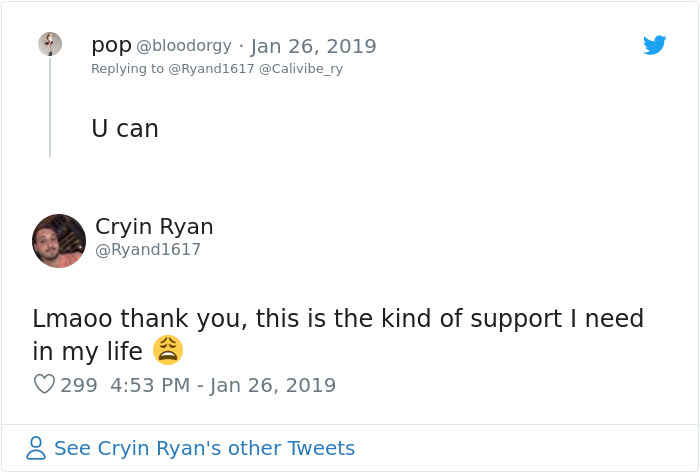Click the "Replying to" label
700x473 pixels.
click(x=127, y=69)
